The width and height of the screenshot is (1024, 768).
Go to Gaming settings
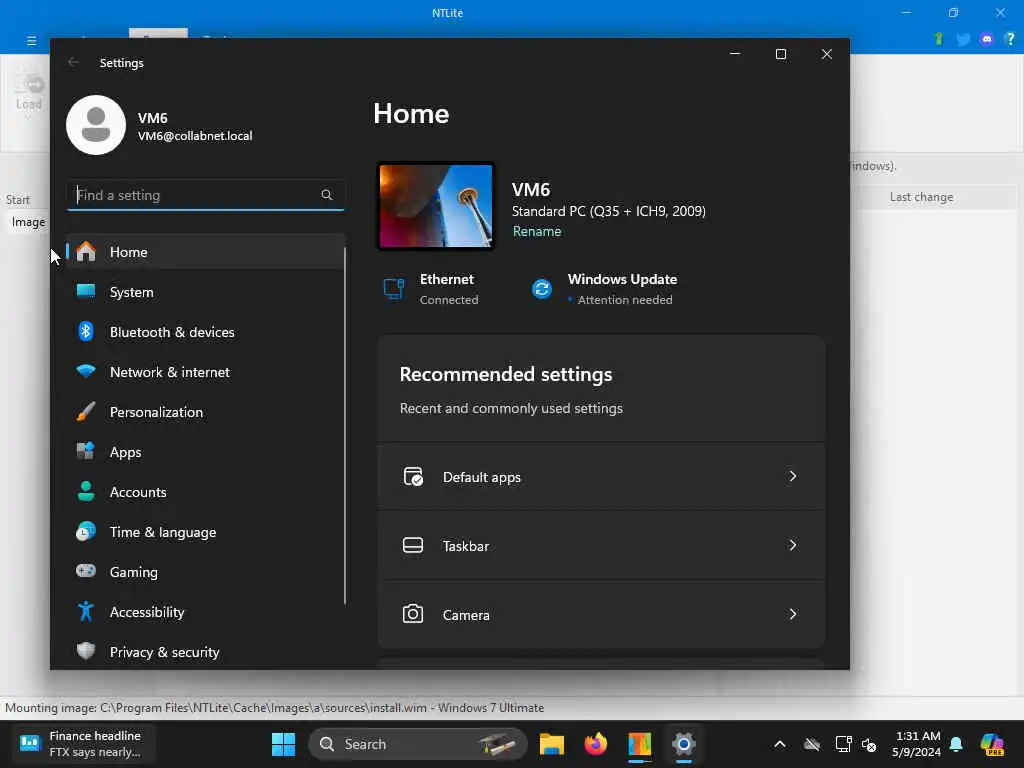[205, 572]
